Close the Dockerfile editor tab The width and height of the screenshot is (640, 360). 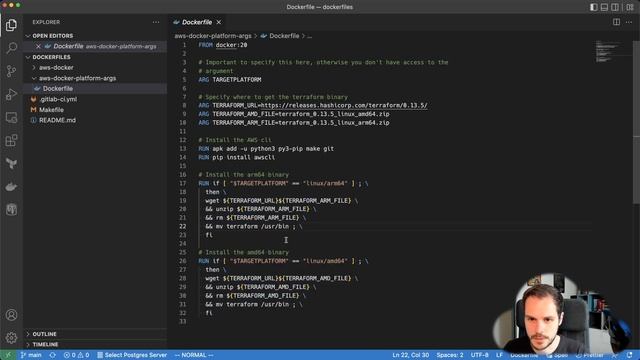pos(219,22)
